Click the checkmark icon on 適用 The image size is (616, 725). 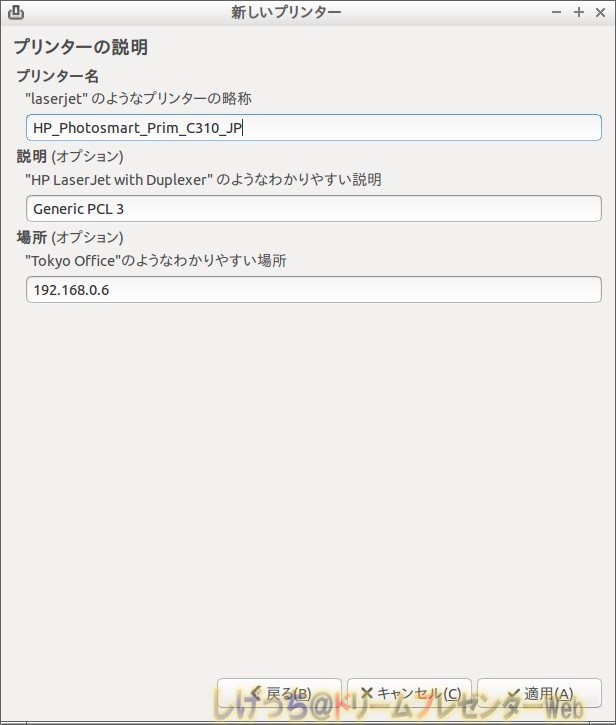(x=513, y=694)
